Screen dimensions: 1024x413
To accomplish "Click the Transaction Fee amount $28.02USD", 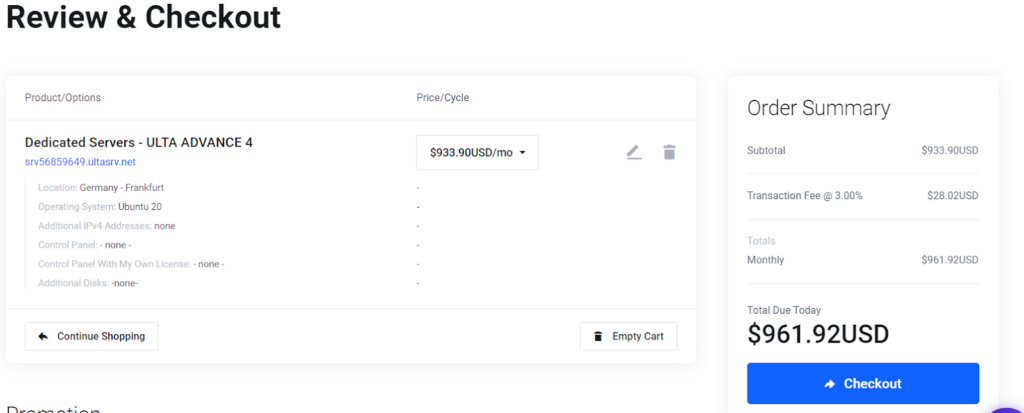I will [952, 196].
